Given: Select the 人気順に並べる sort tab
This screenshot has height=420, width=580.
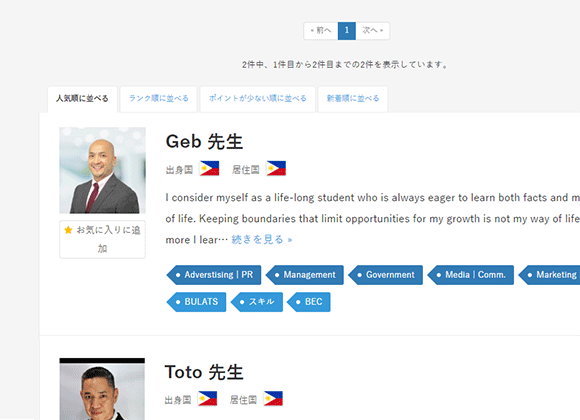Looking at the screenshot, I should pos(82,99).
